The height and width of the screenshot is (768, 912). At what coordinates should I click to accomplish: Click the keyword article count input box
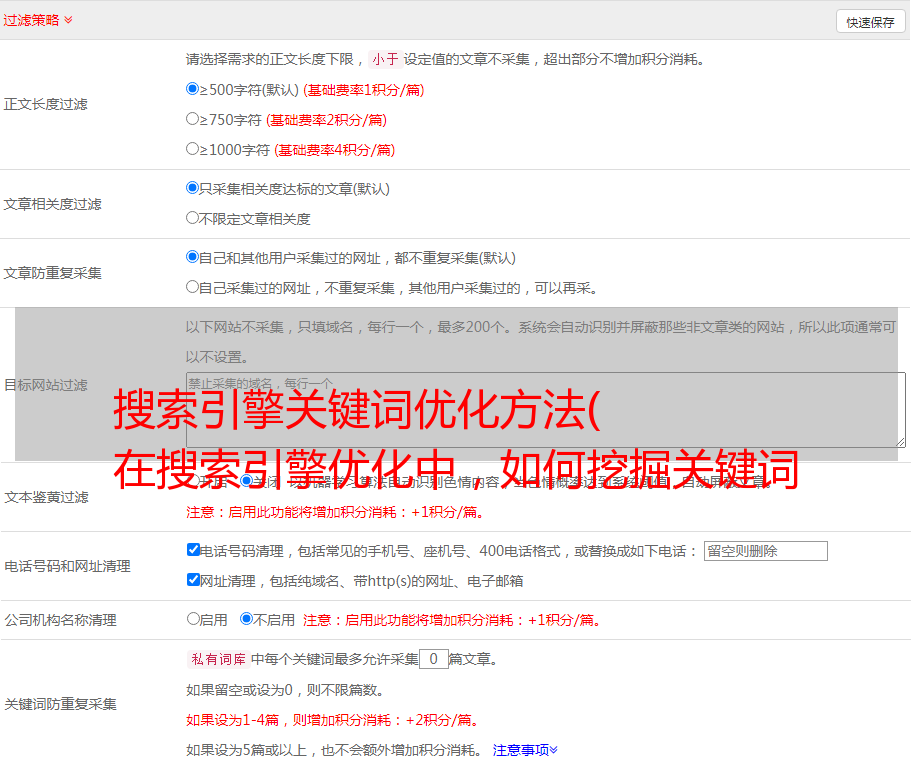[x=433, y=659]
